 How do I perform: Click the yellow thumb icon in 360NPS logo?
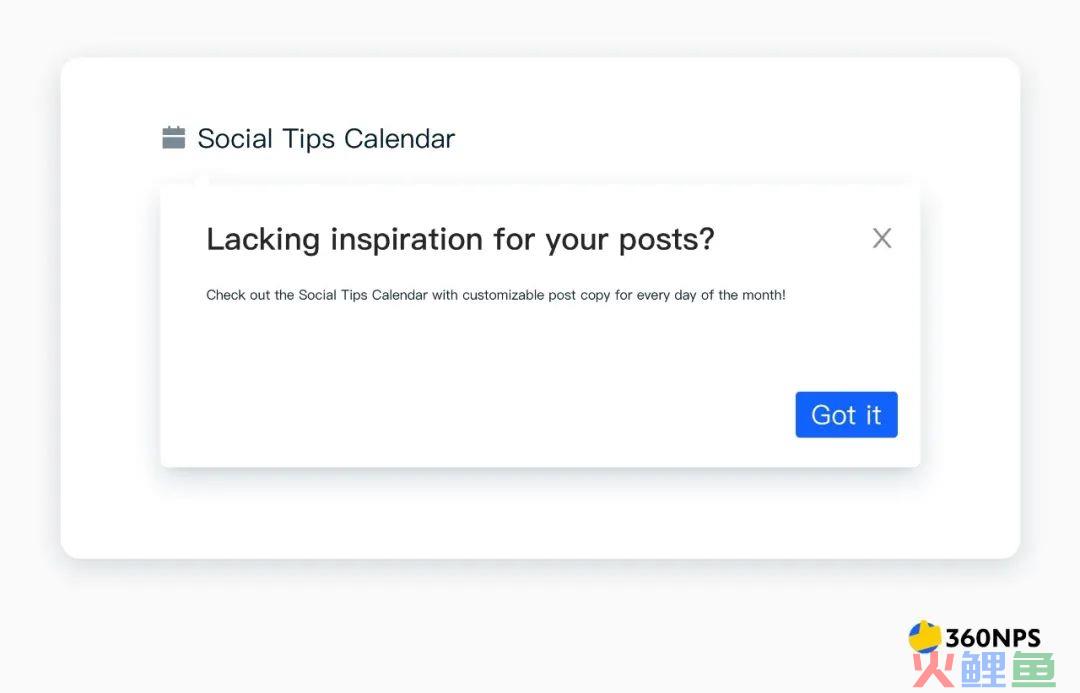[x=924, y=637]
